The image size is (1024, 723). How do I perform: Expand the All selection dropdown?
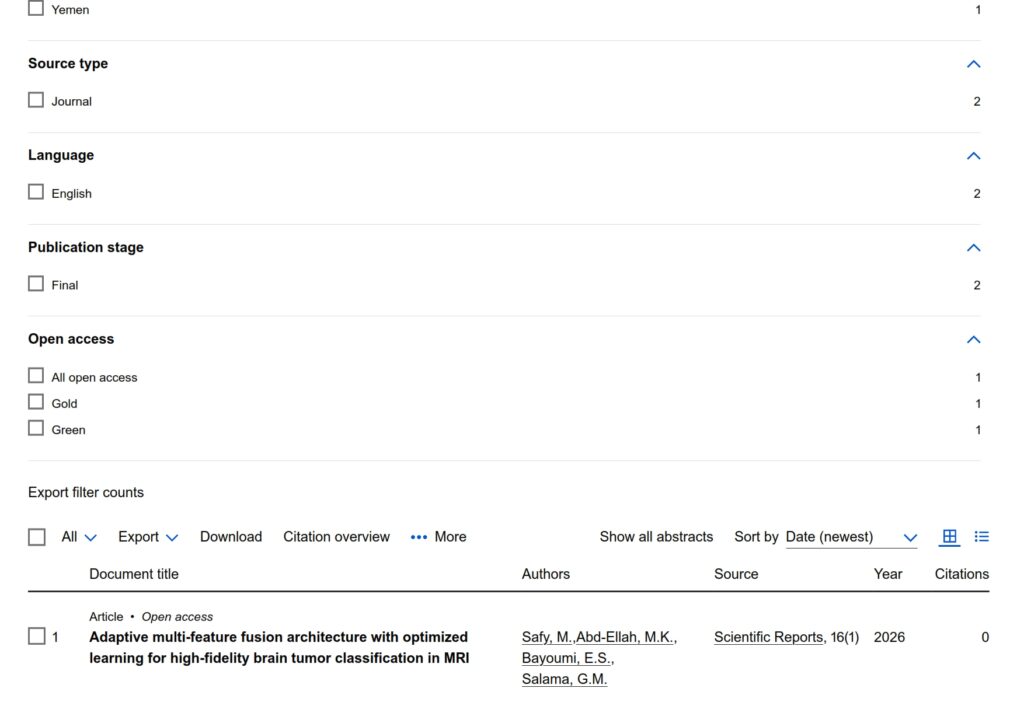pyautogui.click(x=80, y=537)
